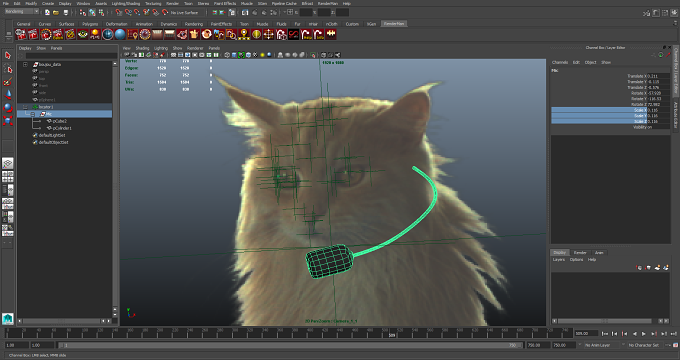
Task: Click the blue sphere RenderMan shelf icon
Action: coord(120,34)
